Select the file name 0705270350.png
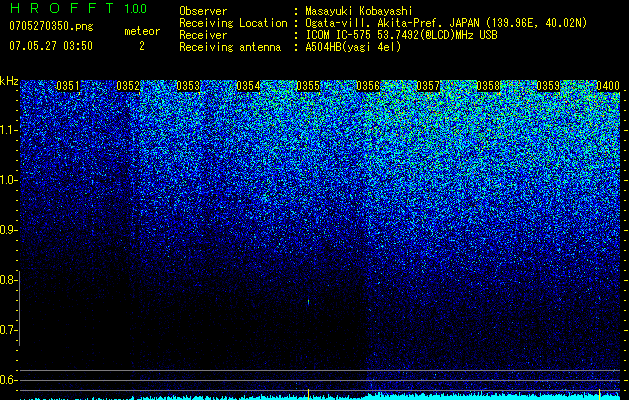629x400 pixels. 51,26
